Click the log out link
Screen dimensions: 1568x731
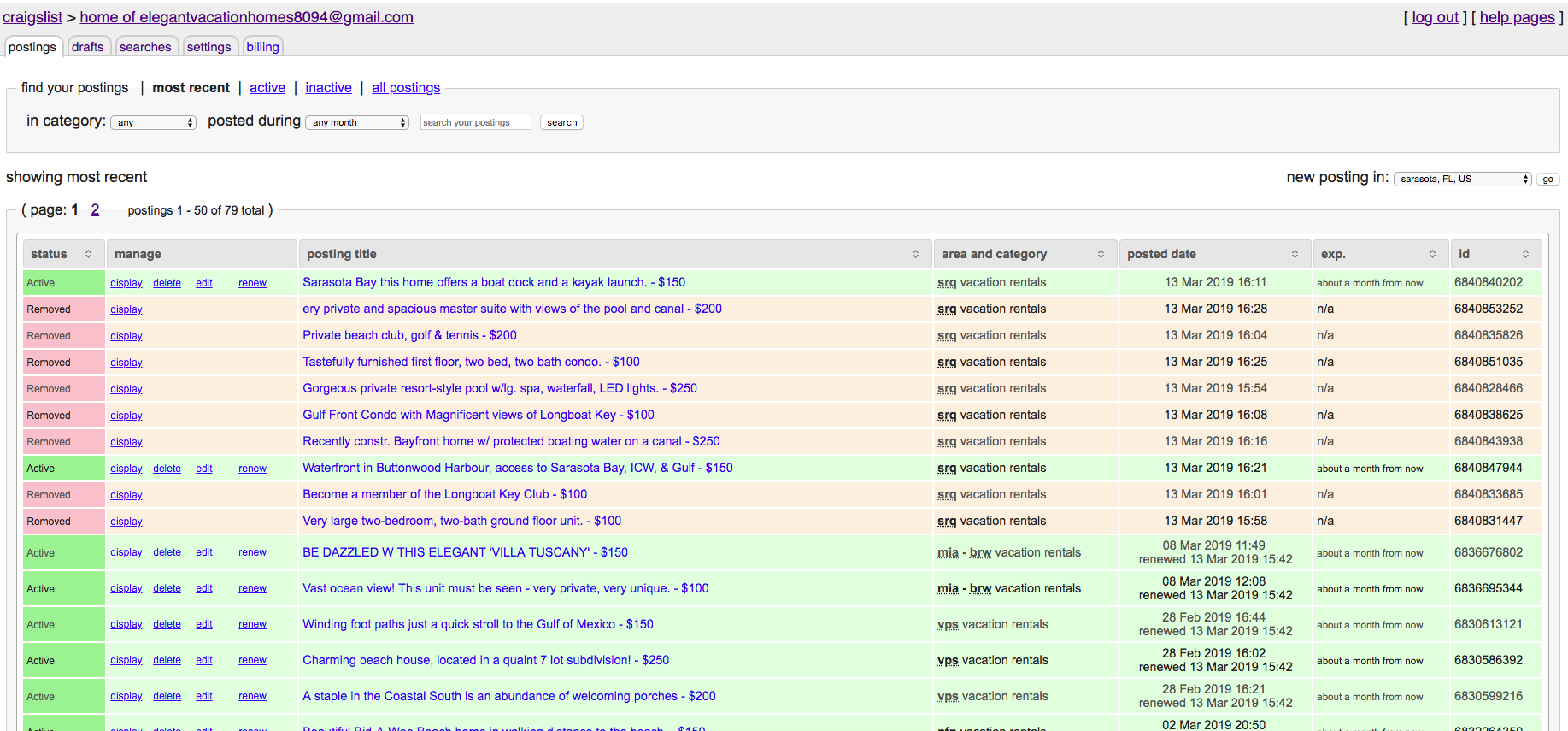(x=1436, y=17)
